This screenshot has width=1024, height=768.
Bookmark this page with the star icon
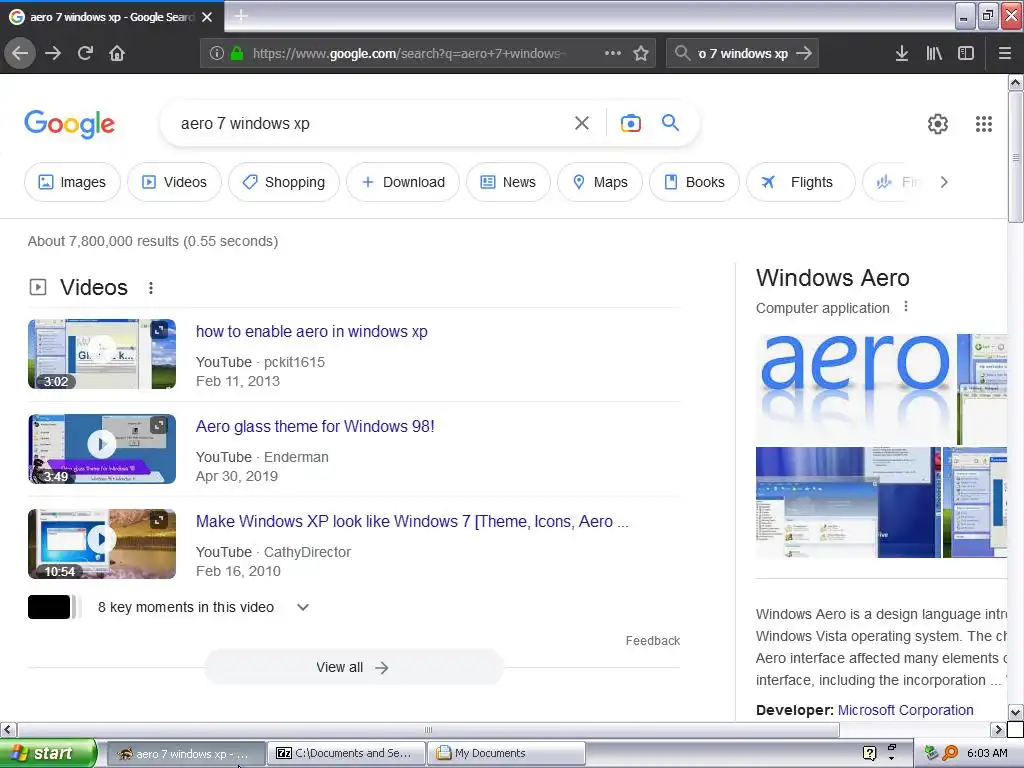pyautogui.click(x=641, y=53)
